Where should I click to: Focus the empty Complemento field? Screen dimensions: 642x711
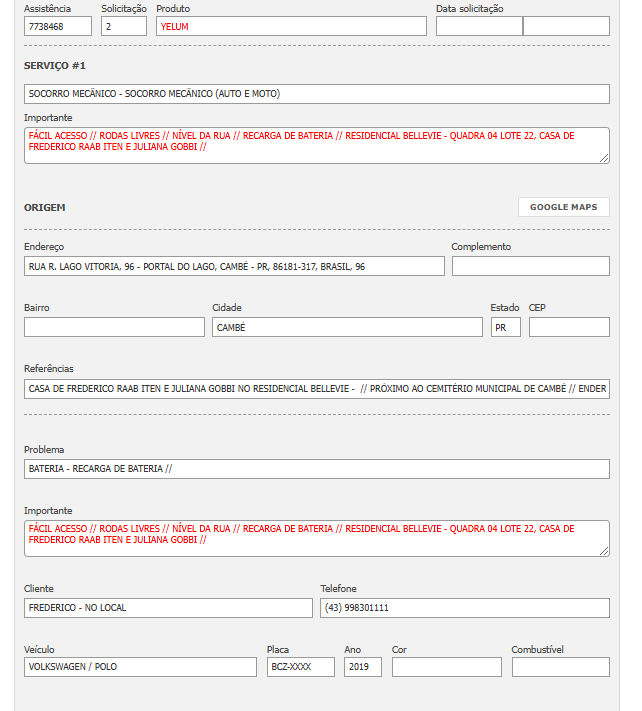(530, 266)
